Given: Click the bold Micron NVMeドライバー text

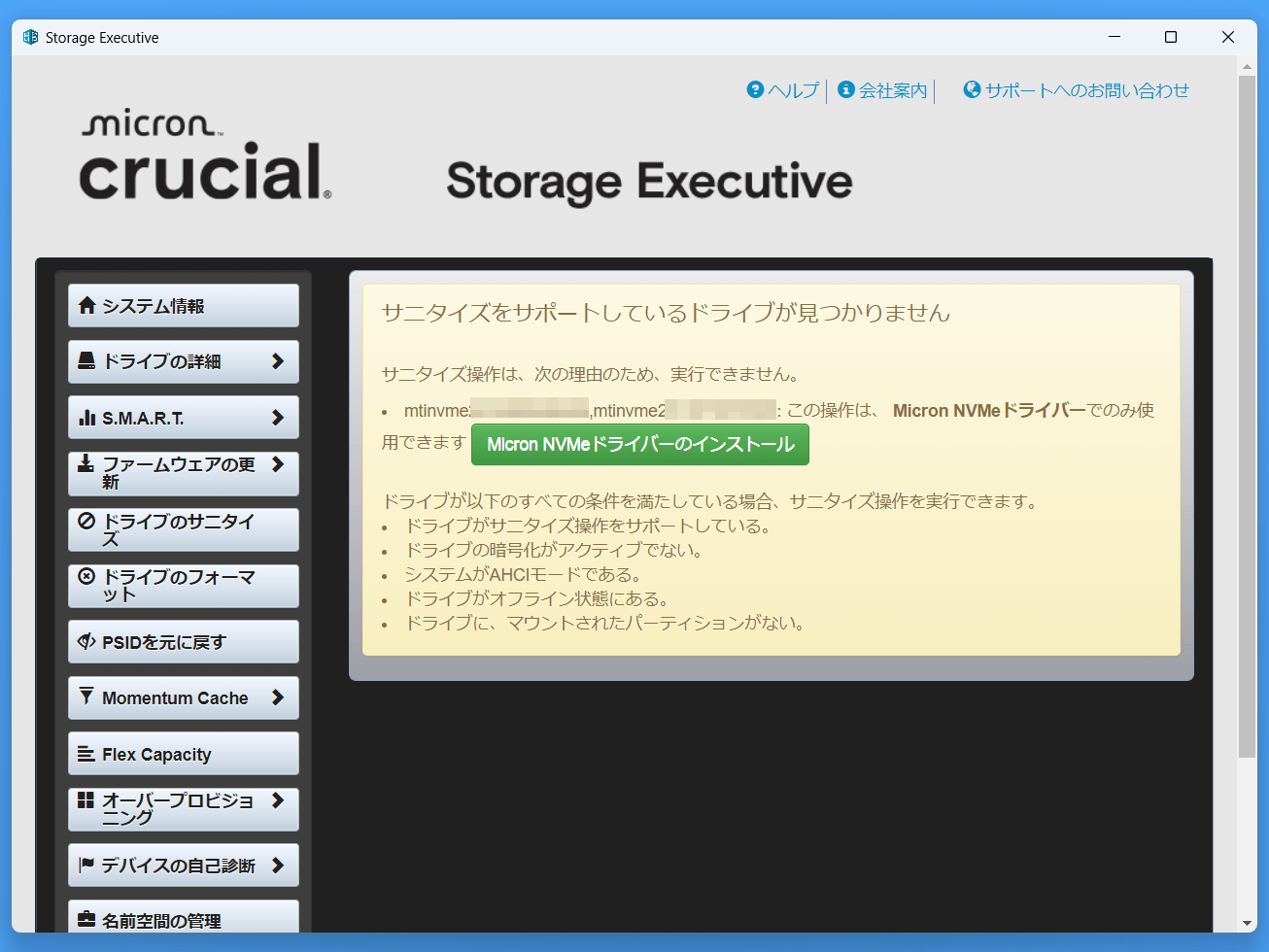Looking at the screenshot, I should pos(989,411).
